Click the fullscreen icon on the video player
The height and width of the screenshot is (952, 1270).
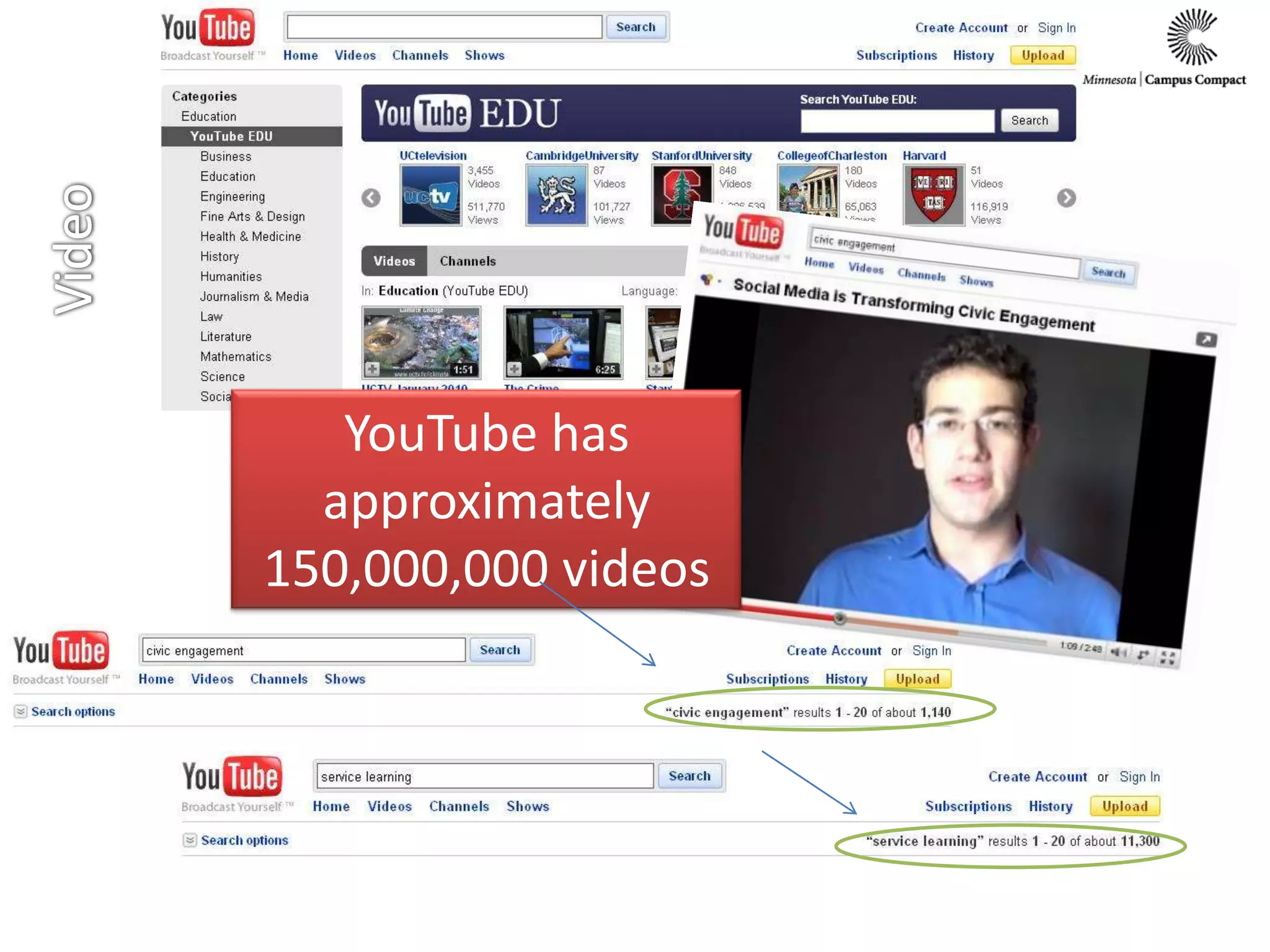(x=1168, y=658)
